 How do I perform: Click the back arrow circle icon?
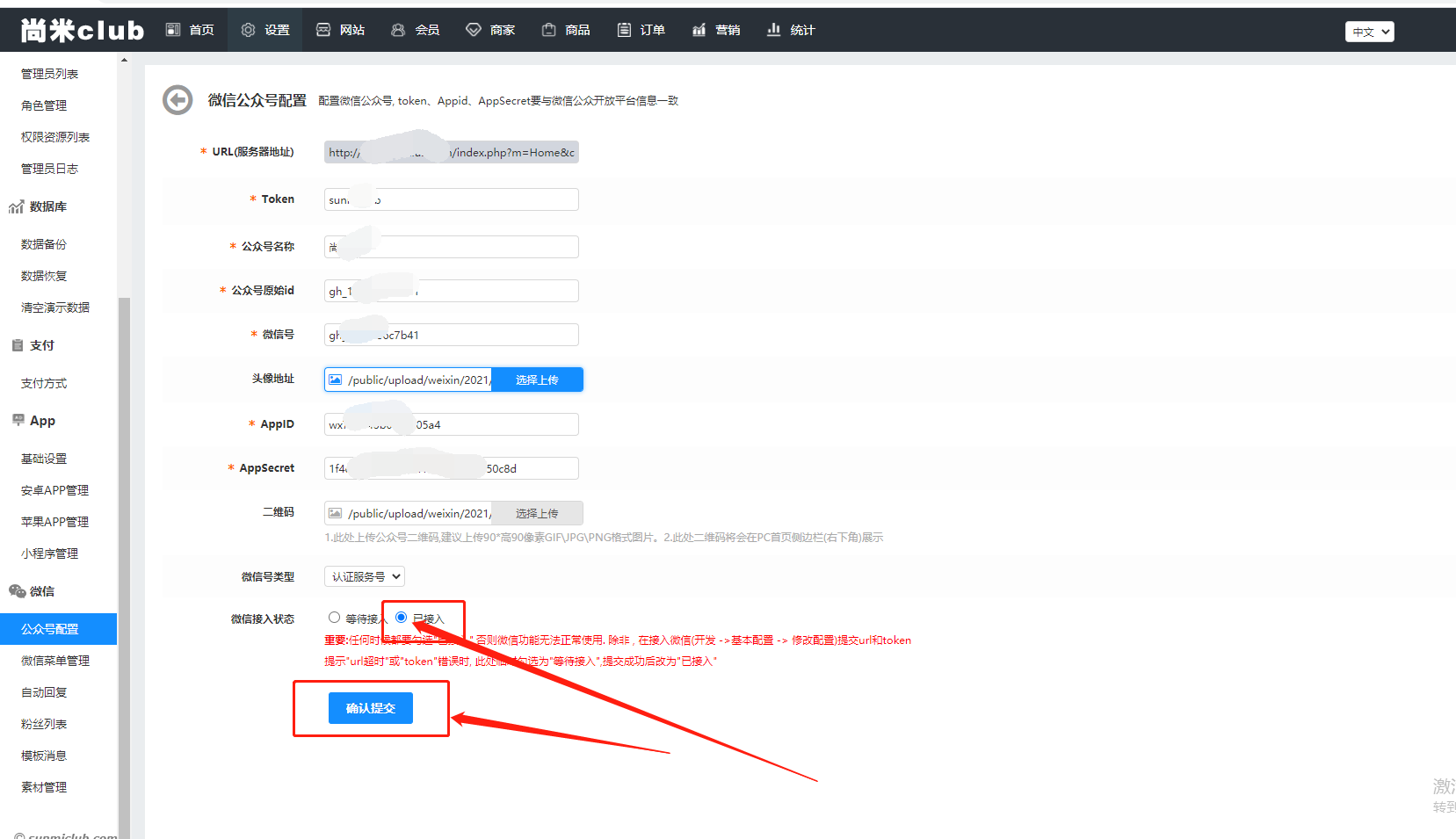(177, 100)
